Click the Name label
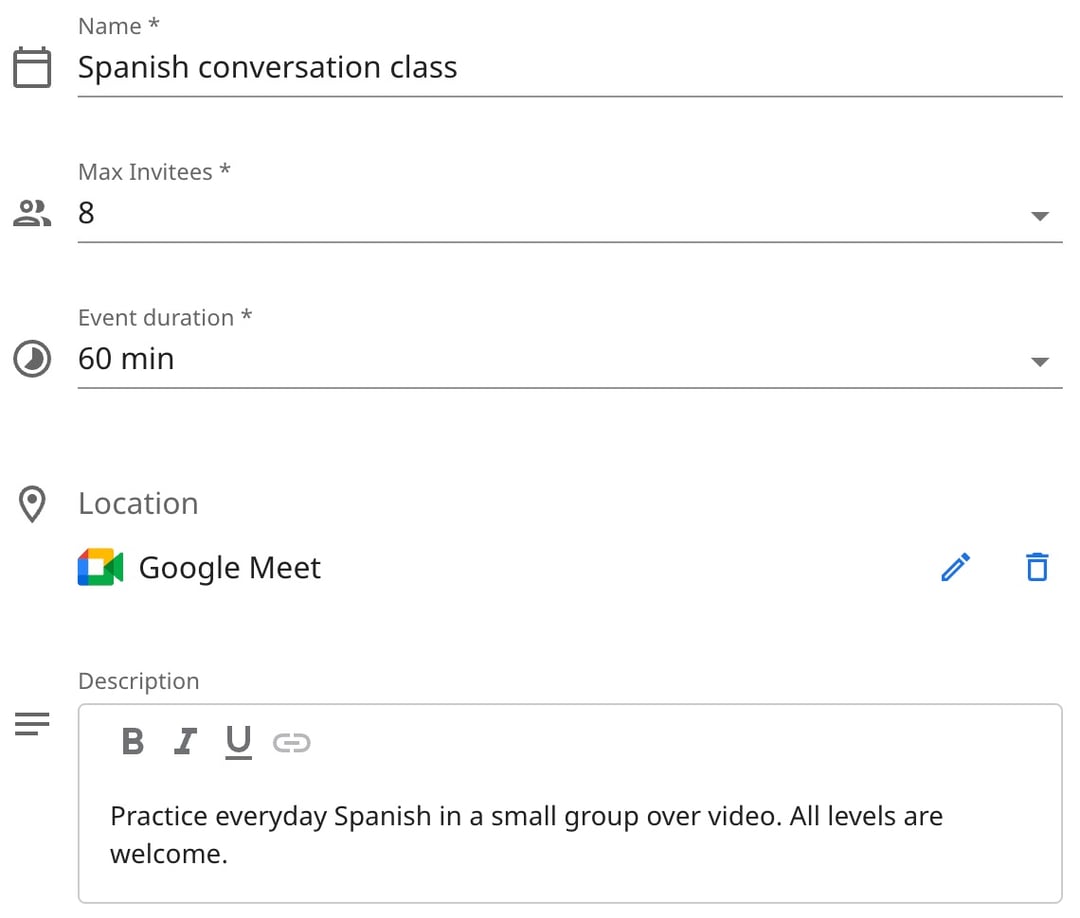 (118, 26)
